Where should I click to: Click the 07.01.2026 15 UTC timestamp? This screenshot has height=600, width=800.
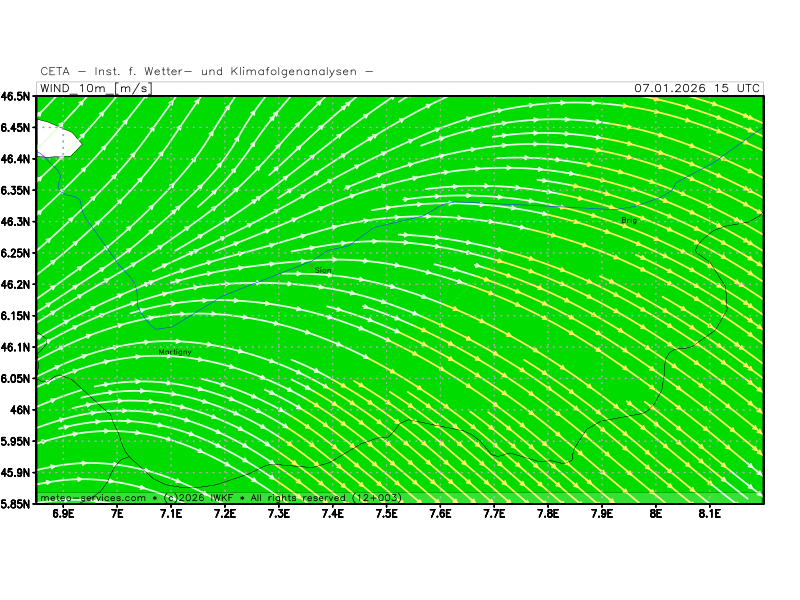(697, 88)
